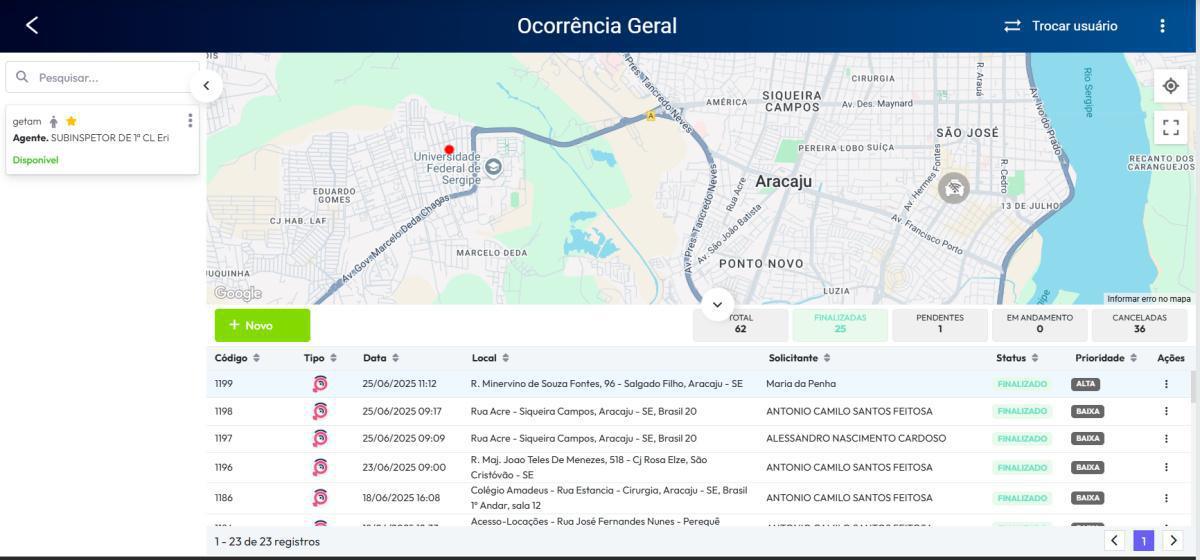Viewport: 1200px width, 560px height.
Task: Click type icon of occurrence 1197
Action: coord(320,437)
